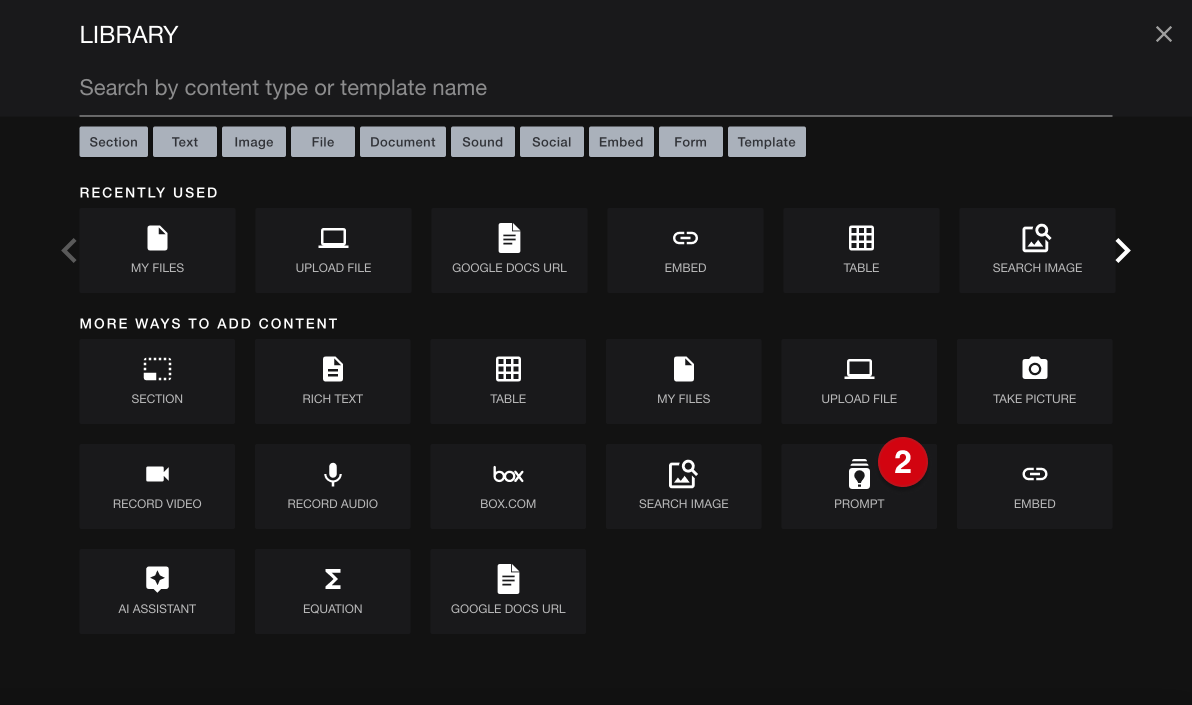
Task: Show next Recently Used items with right chevron
Action: [x=1123, y=250]
